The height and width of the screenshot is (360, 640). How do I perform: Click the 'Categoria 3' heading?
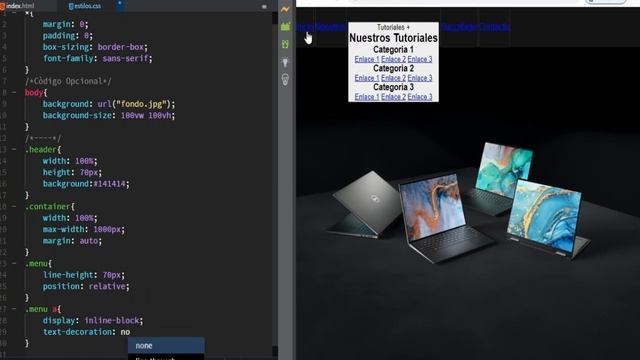tap(393, 87)
